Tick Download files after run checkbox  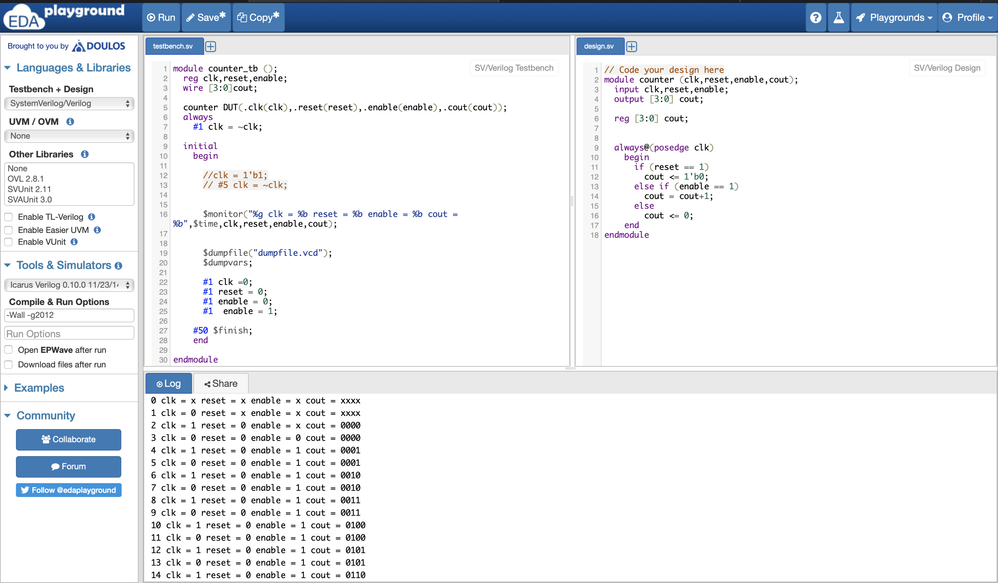pos(9,365)
